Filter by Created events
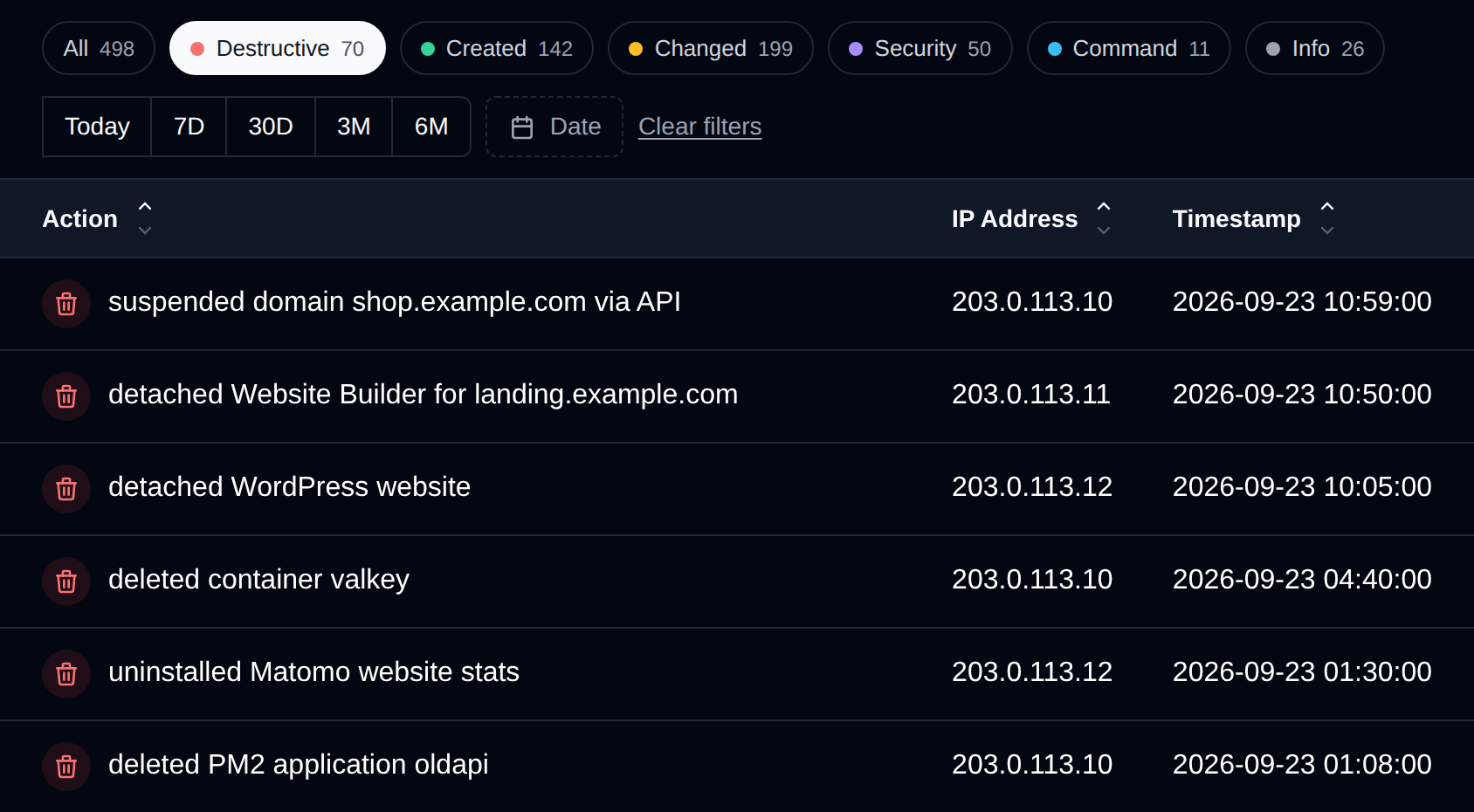 (x=497, y=48)
